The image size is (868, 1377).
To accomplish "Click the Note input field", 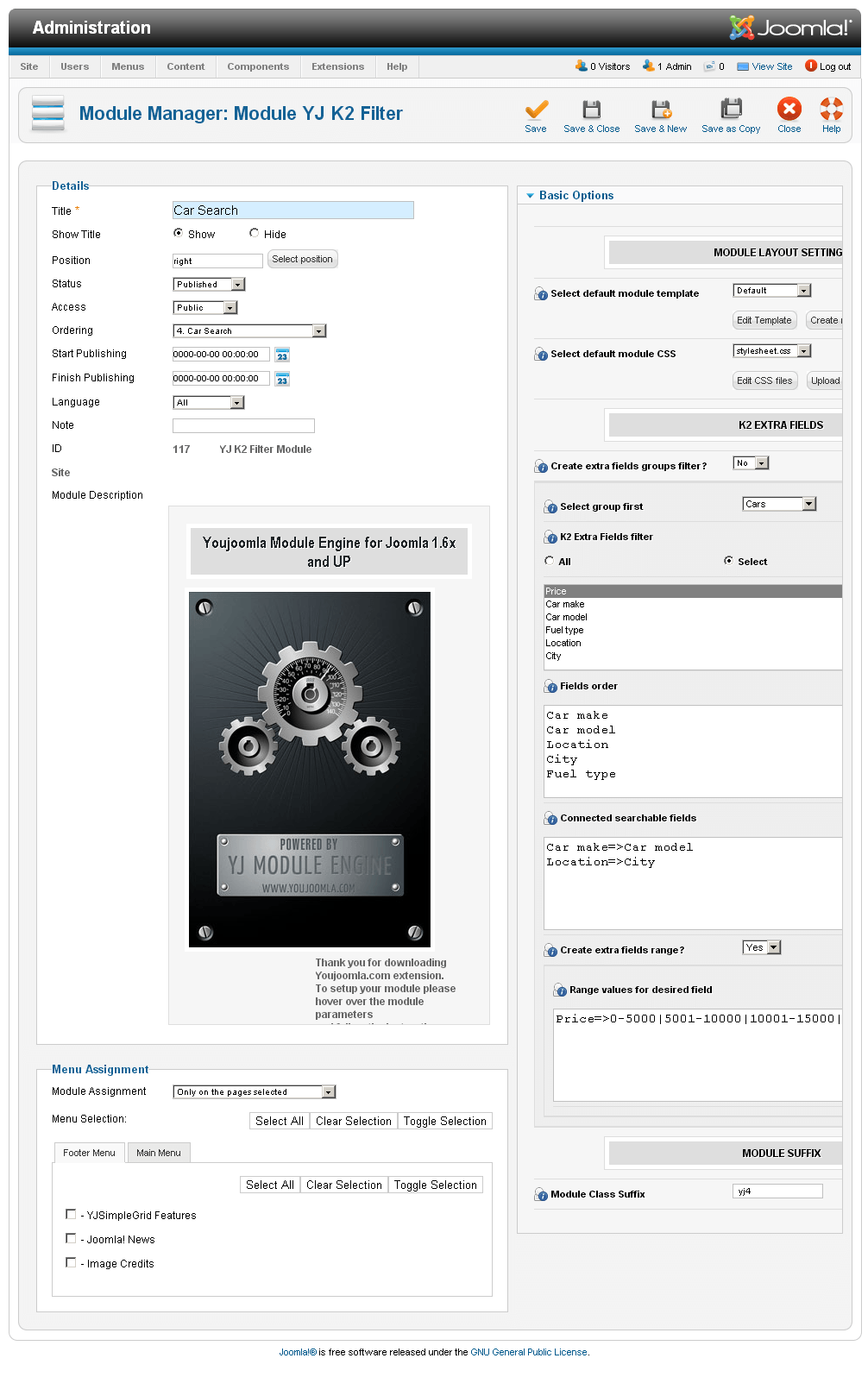I will (x=243, y=425).
